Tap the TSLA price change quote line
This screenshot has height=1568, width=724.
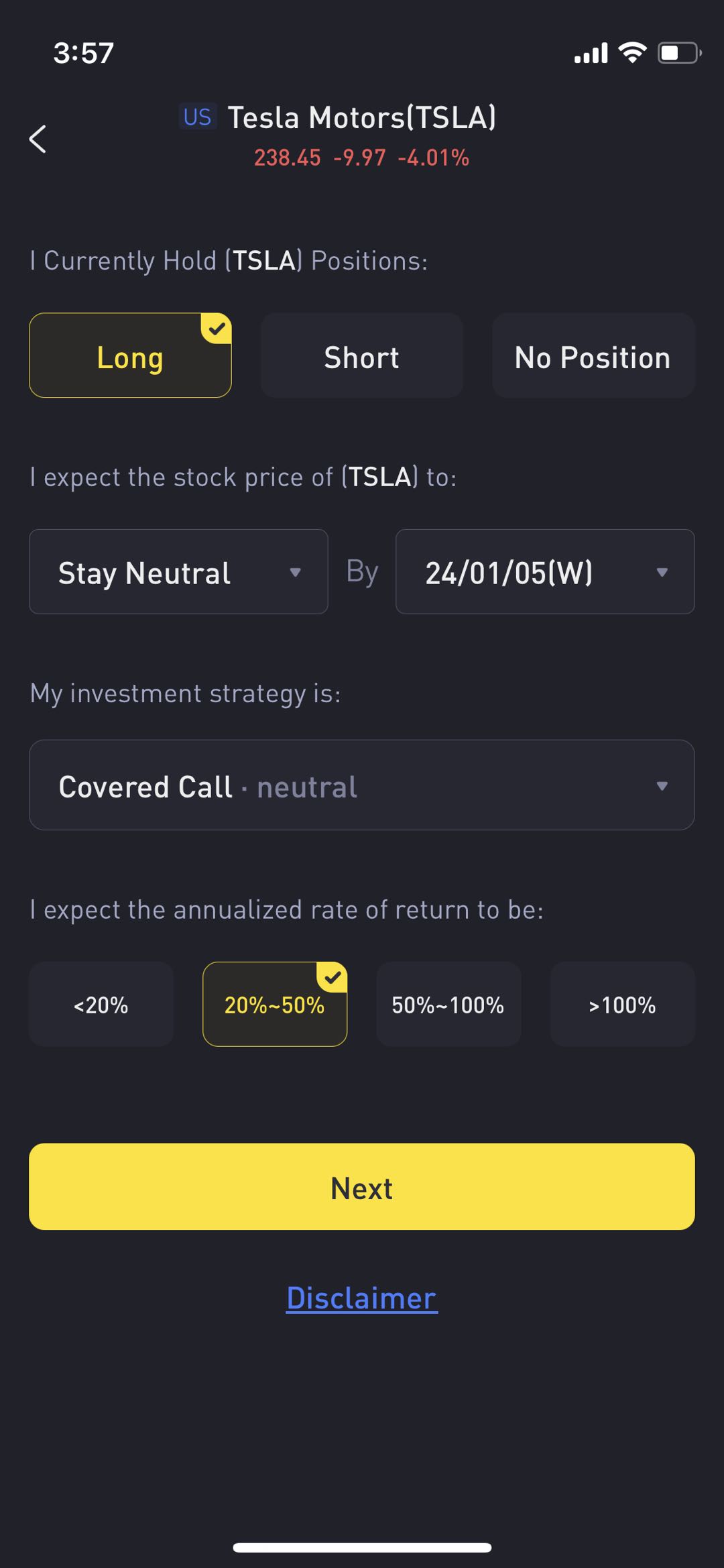tap(362, 158)
